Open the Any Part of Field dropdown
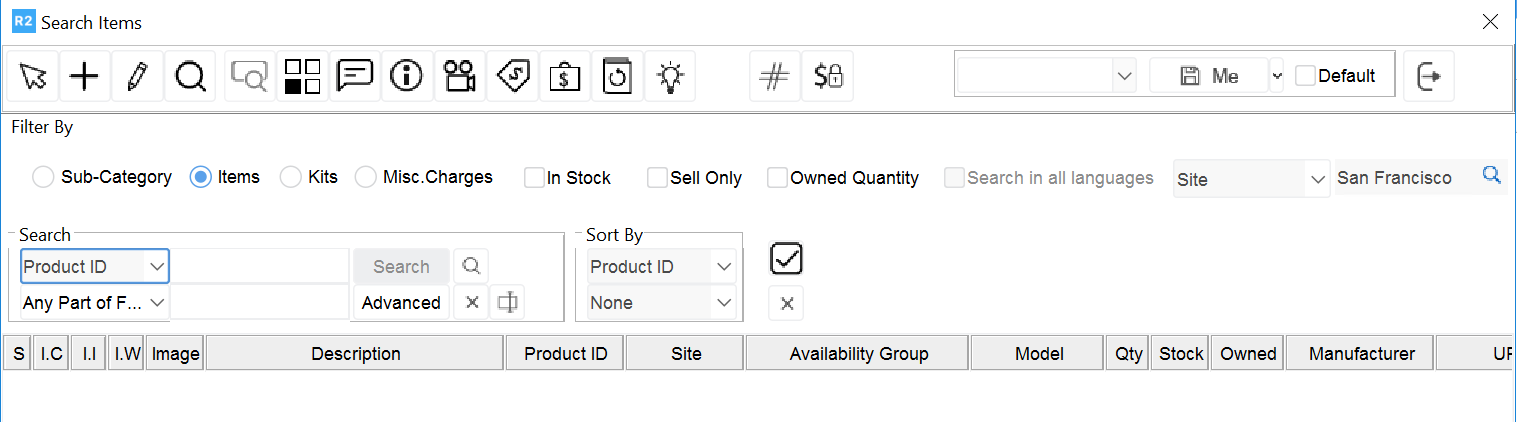Image resolution: width=1517 pixels, height=422 pixels. click(95, 303)
